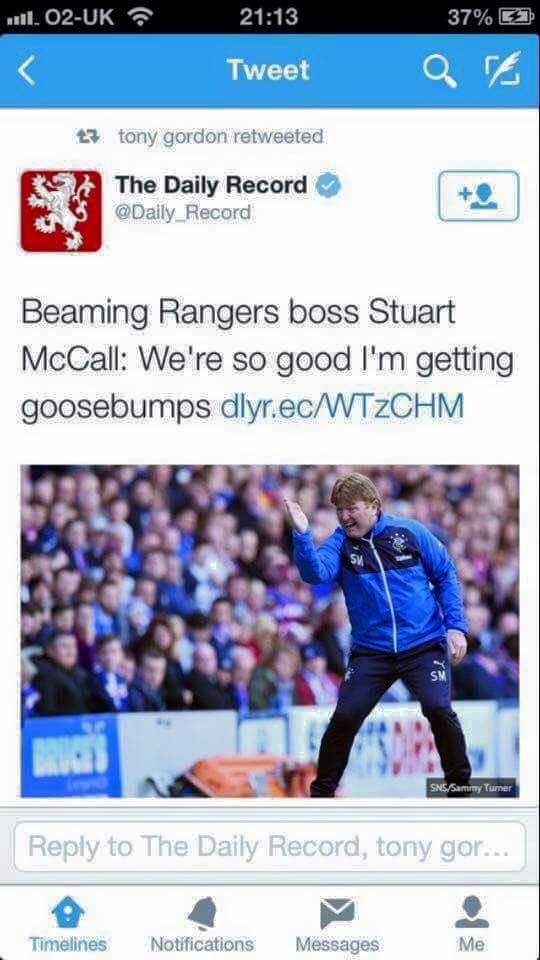
Task: Open the Me profile tab
Action: 471,924
